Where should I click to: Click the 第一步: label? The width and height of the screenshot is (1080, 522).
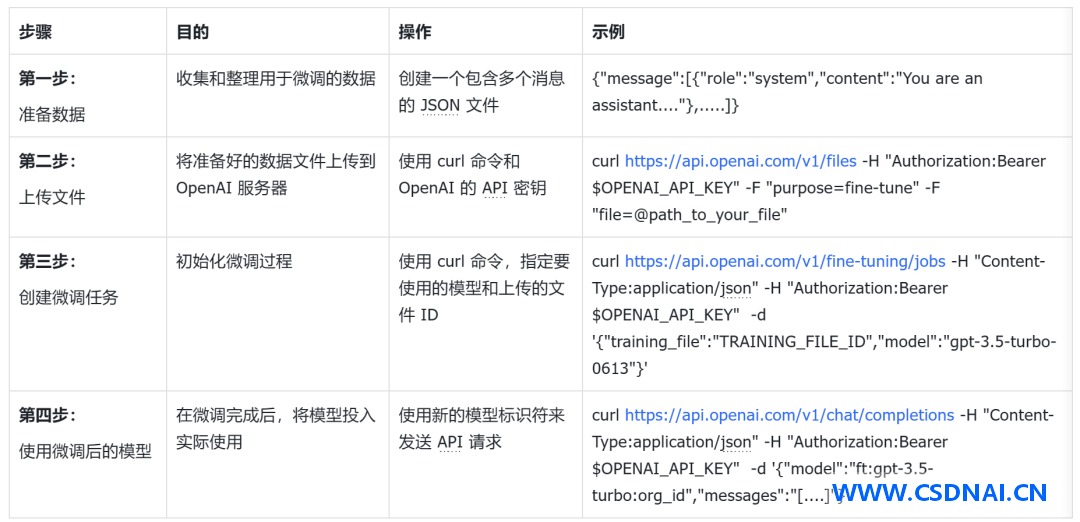point(47,78)
